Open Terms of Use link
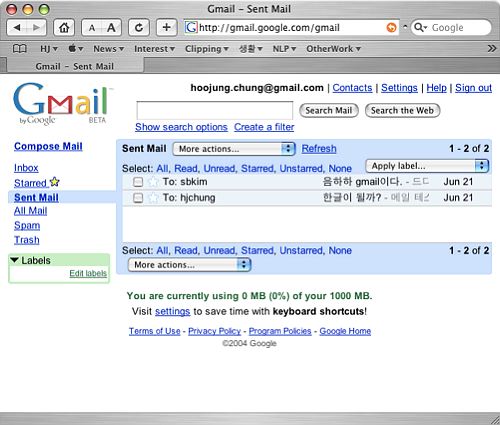The height and width of the screenshot is (425, 500). [155, 331]
